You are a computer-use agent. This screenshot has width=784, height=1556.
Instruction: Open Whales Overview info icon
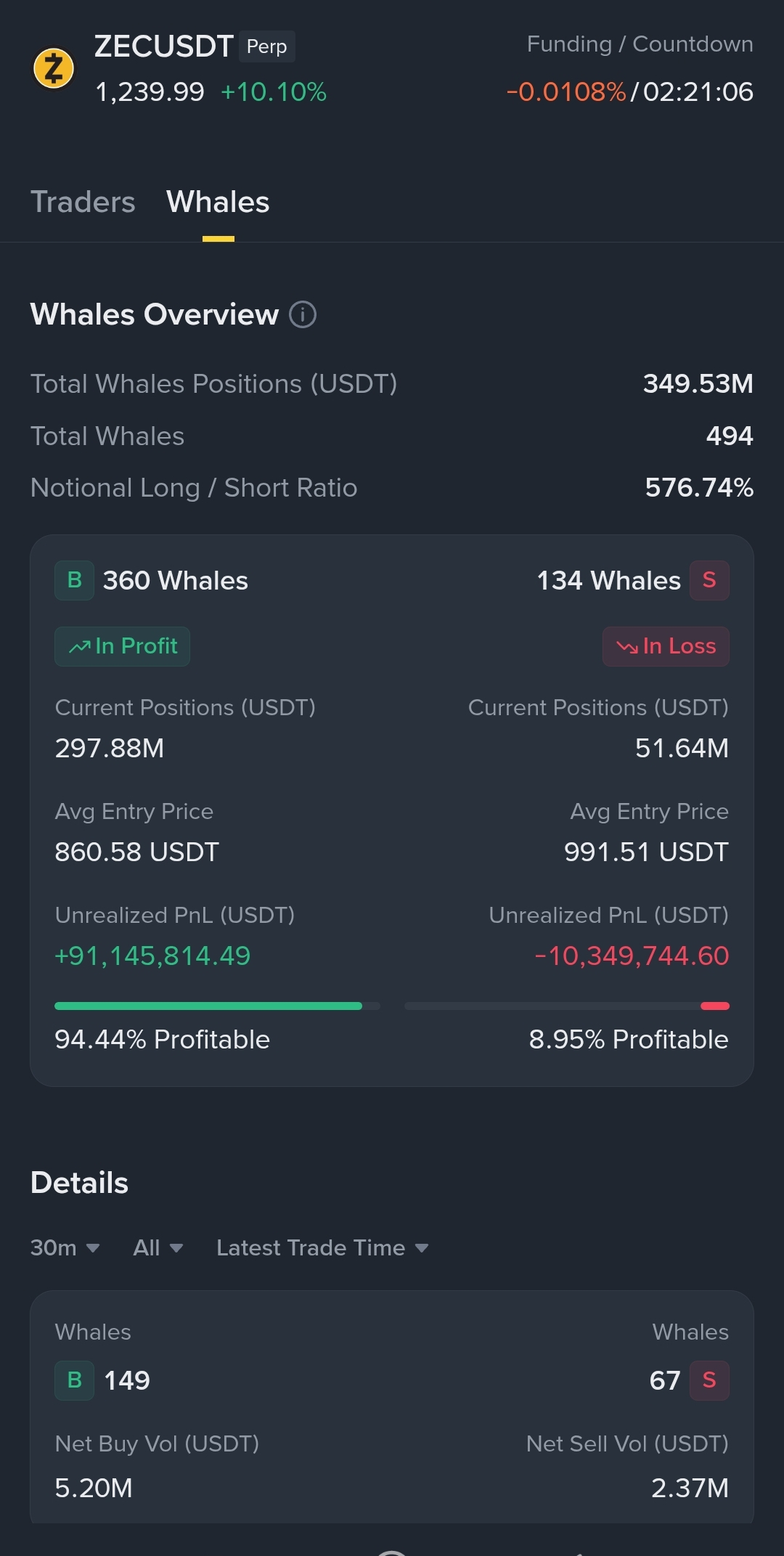coord(303,314)
